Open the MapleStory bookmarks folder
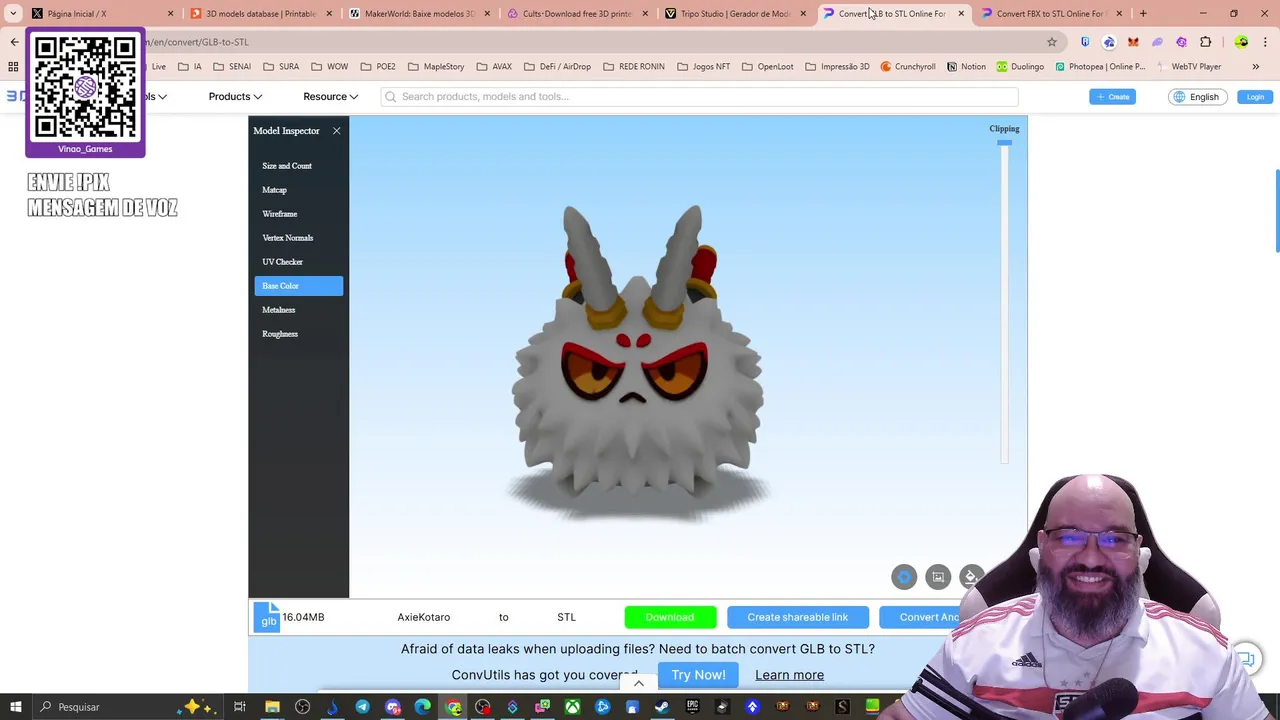 436,67
